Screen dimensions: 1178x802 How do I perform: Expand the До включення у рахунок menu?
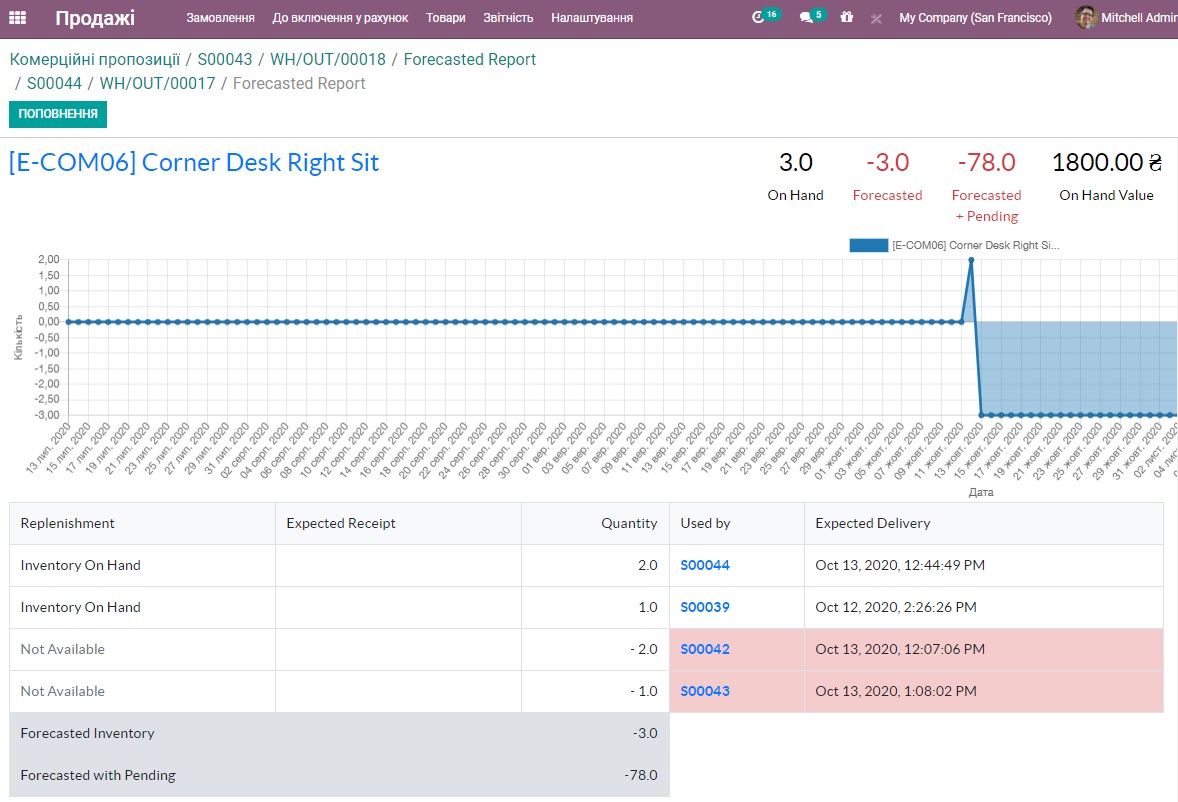pyautogui.click(x=340, y=18)
